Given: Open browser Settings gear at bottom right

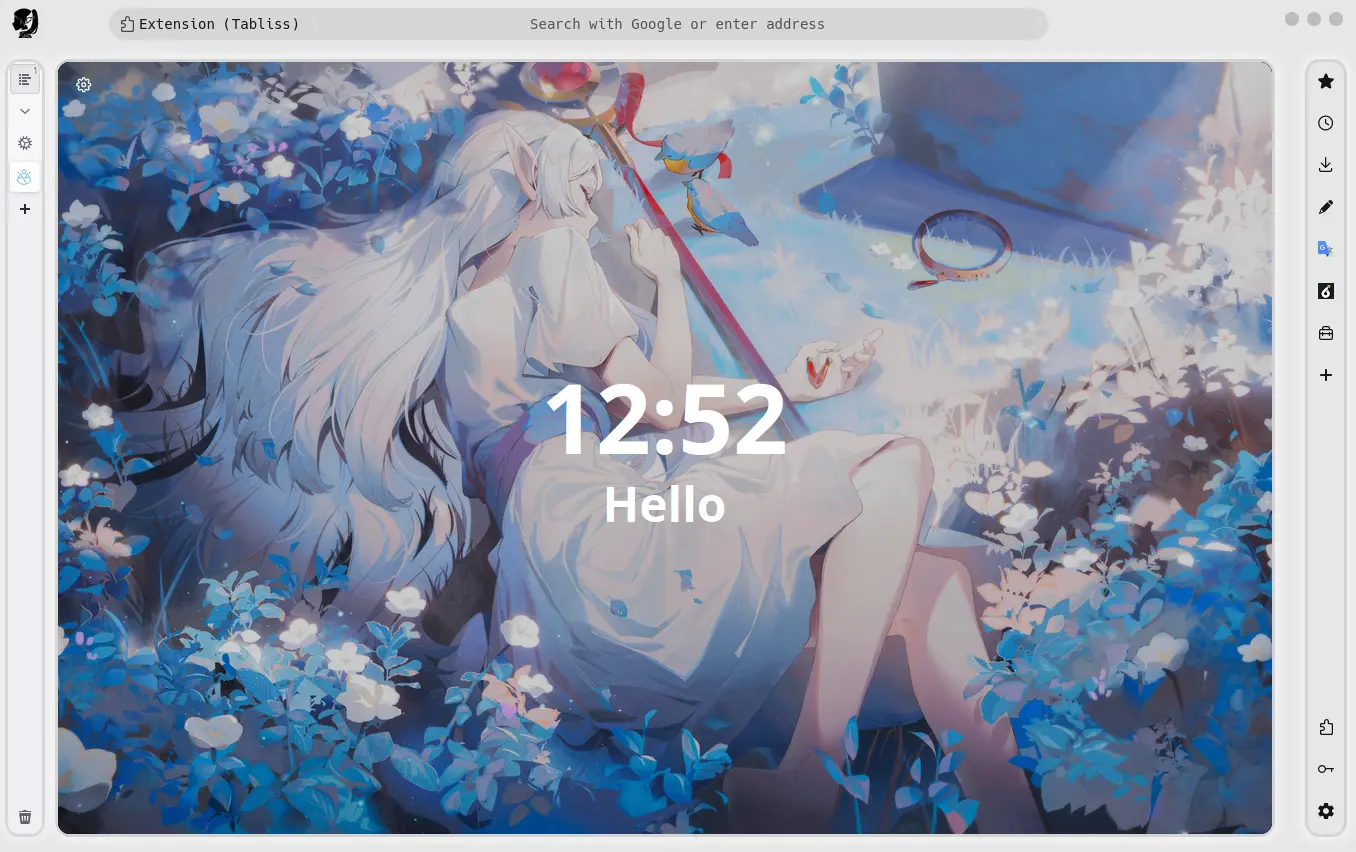Looking at the screenshot, I should point(1325,811).
